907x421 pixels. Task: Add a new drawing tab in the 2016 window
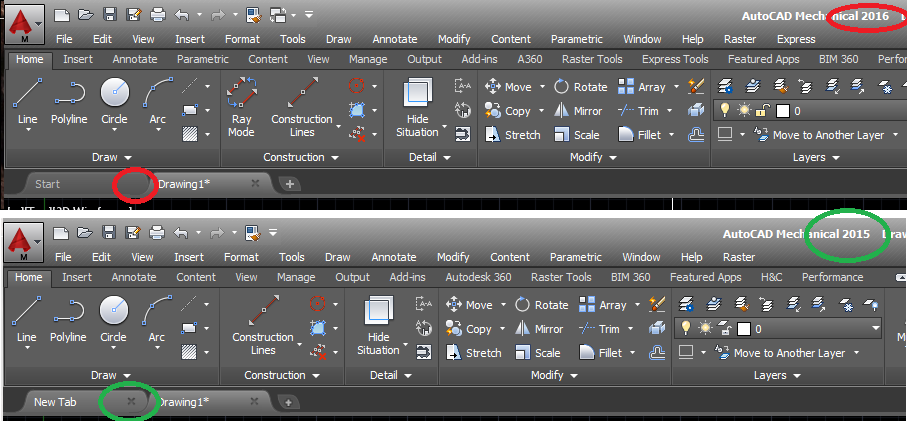pos(290,184)
